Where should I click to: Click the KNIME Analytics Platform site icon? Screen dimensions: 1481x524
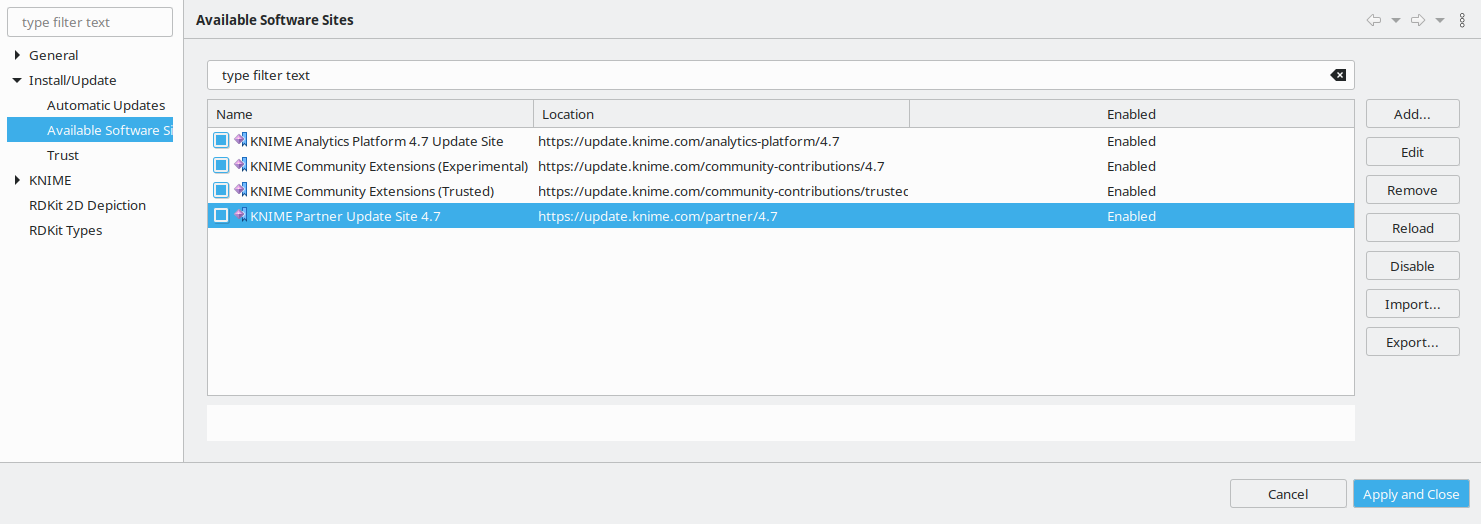240,140
